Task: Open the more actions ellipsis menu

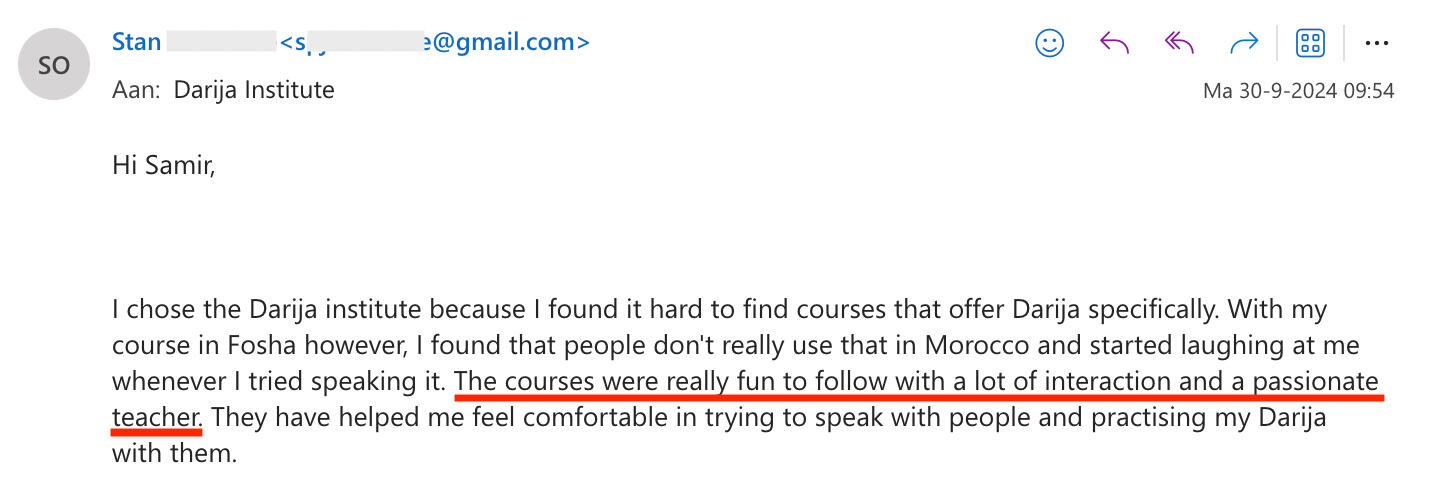Action: click(1377, 43)
